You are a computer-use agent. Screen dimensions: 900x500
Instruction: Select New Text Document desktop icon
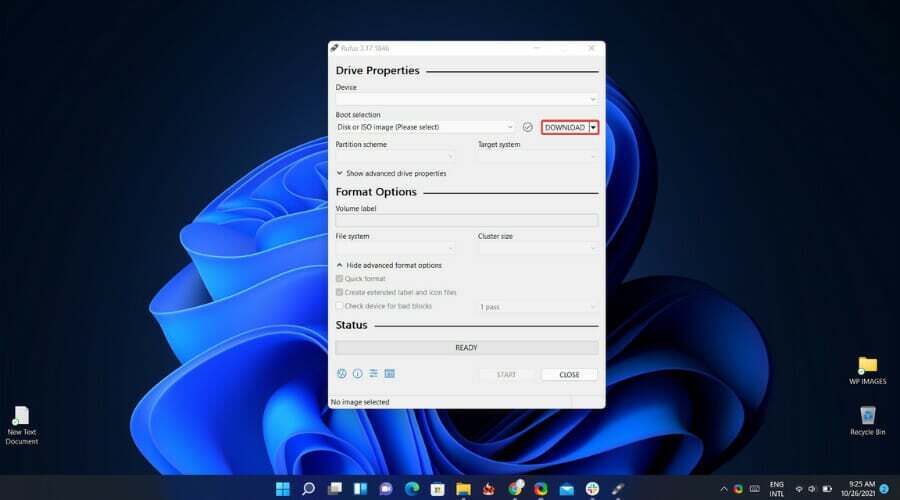22,425
